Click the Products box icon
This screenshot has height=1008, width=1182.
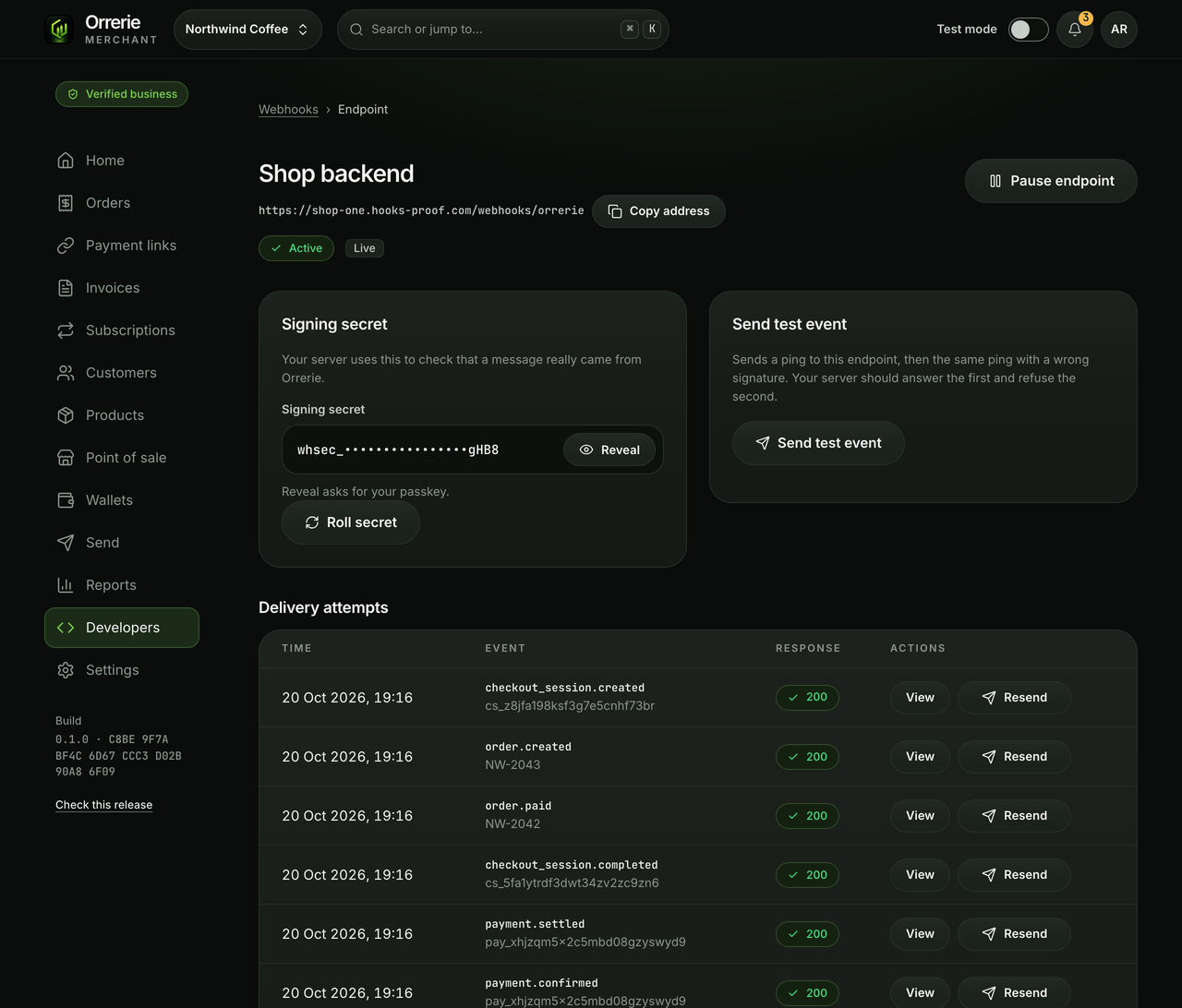66,415
